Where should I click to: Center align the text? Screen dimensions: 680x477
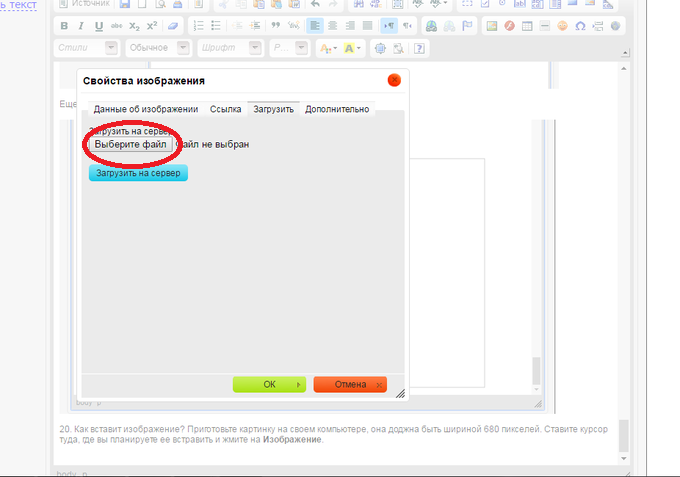[x=332, y=26]
